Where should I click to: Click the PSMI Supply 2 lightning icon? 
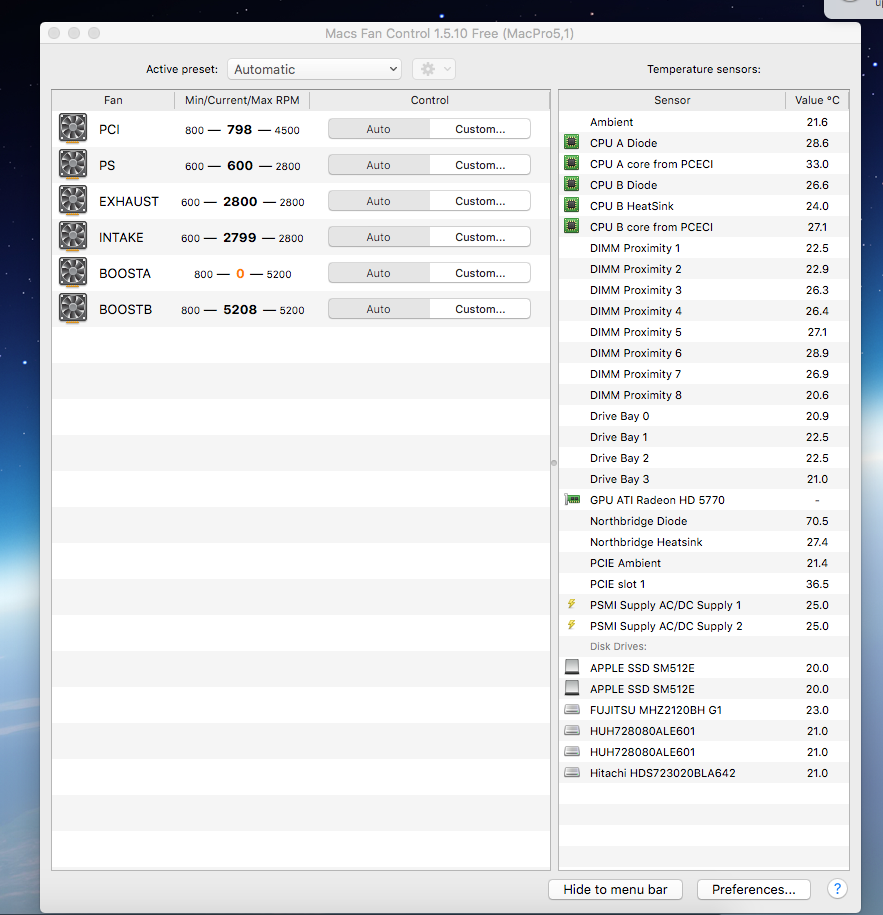(572, 625)
